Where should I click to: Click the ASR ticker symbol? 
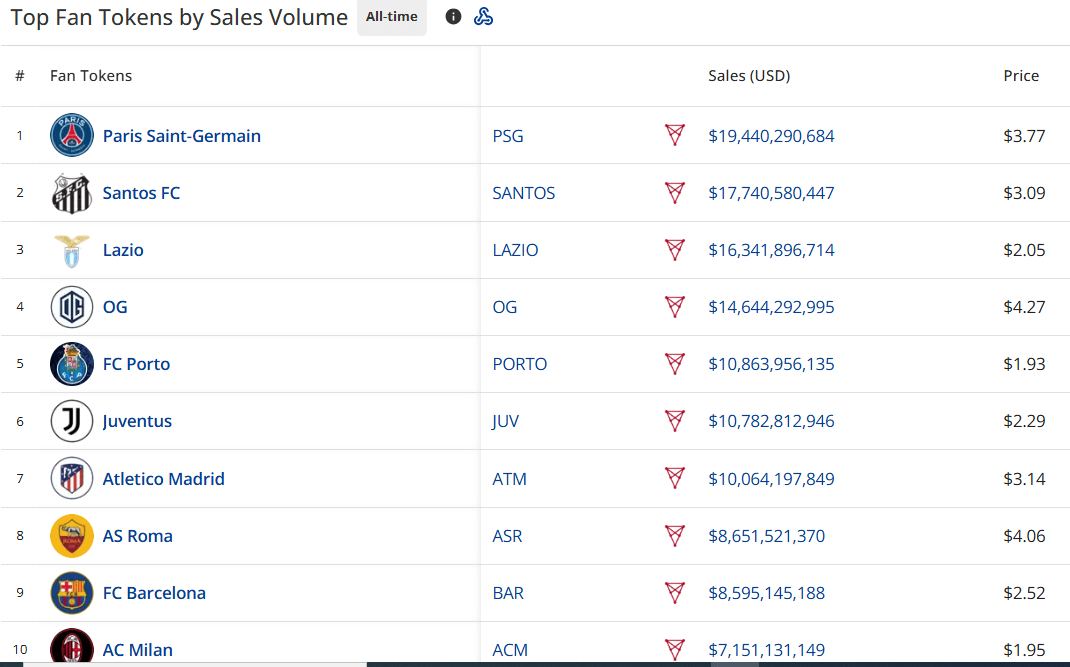point(507,536)
